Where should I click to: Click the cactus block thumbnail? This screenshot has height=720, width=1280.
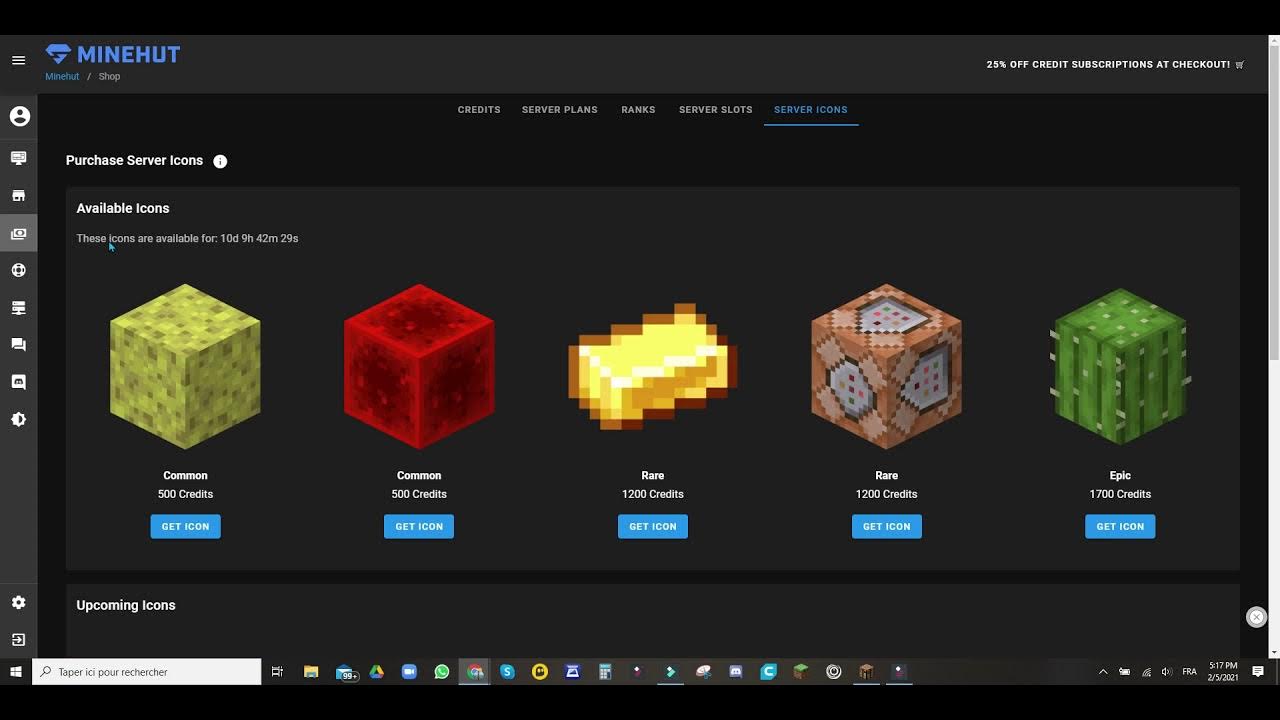[1120, 366]
